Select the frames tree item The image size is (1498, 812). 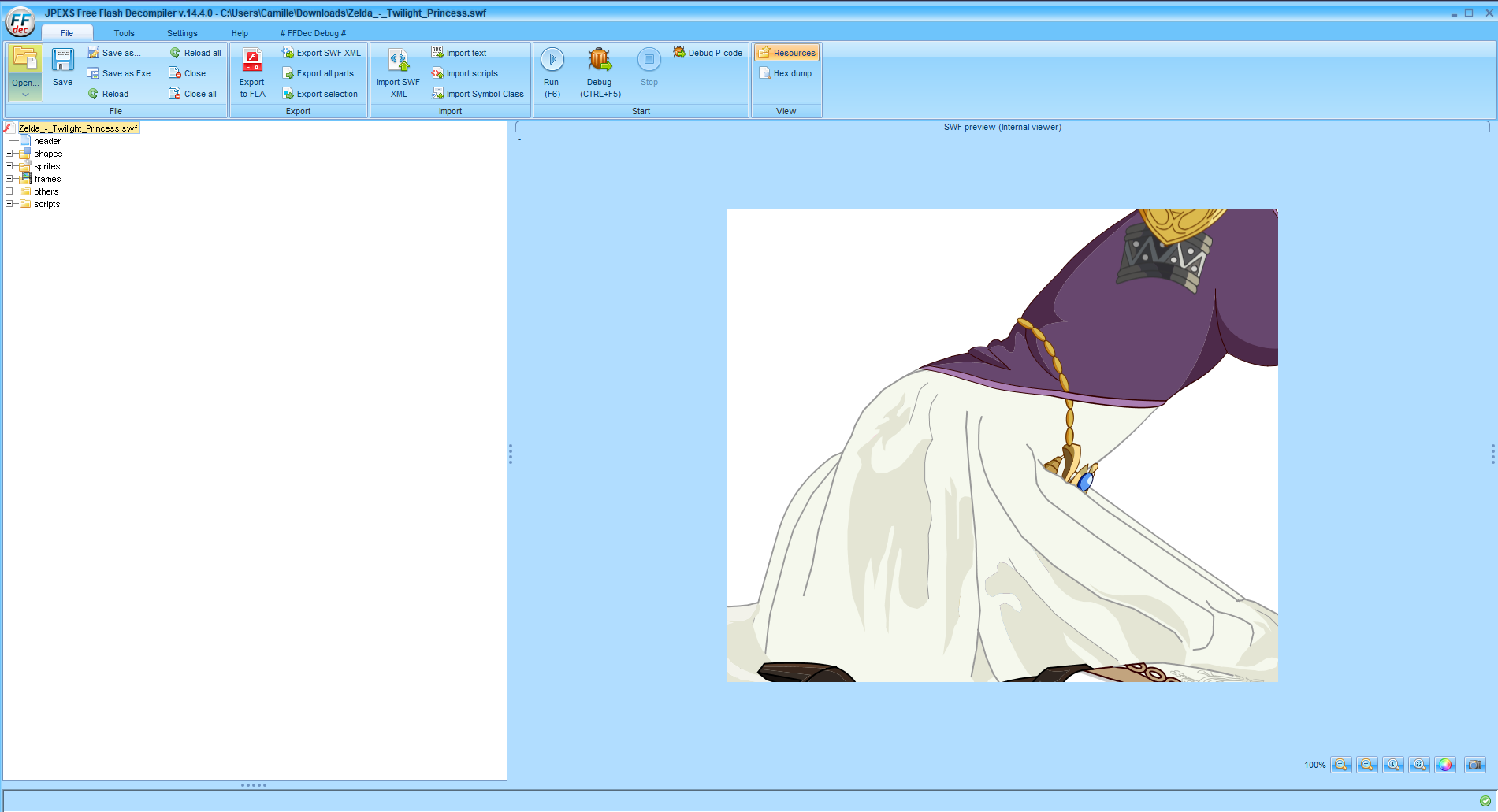pyautogui.click(x=46, y=179)
